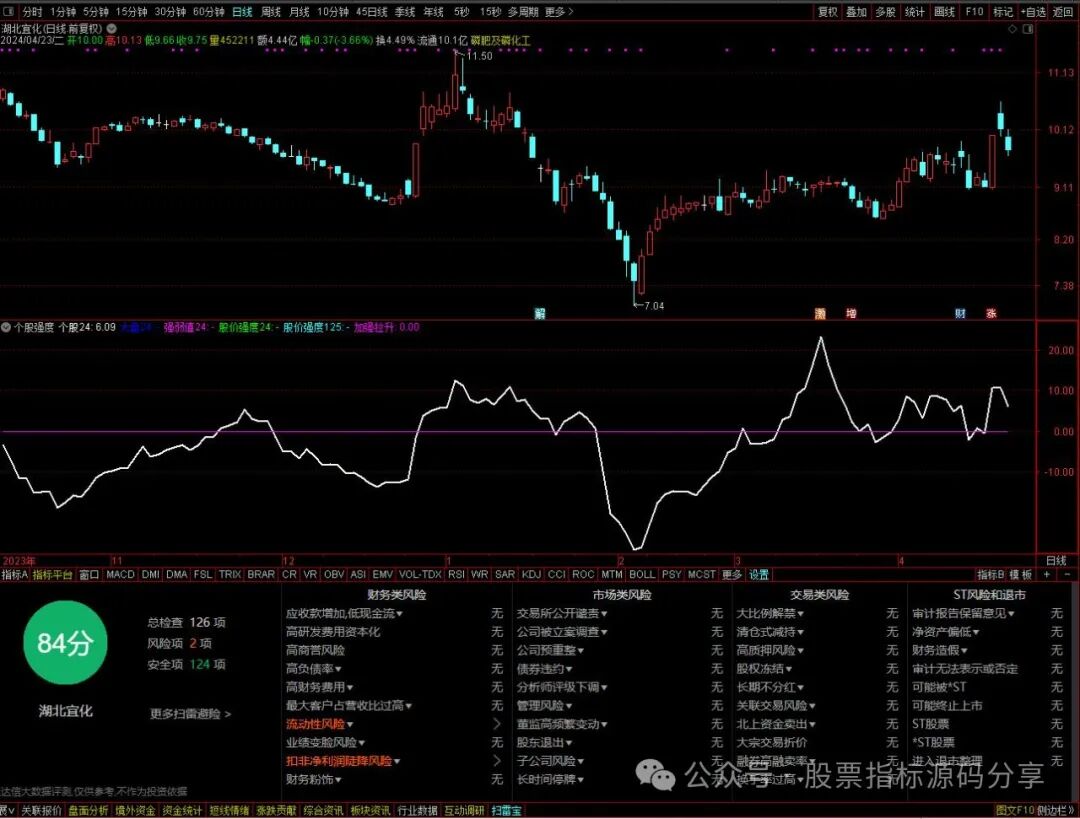Click the 更多 indicators button
Image resolution: width=1080 pixels, height=819 pixels.
coord(731,574)
